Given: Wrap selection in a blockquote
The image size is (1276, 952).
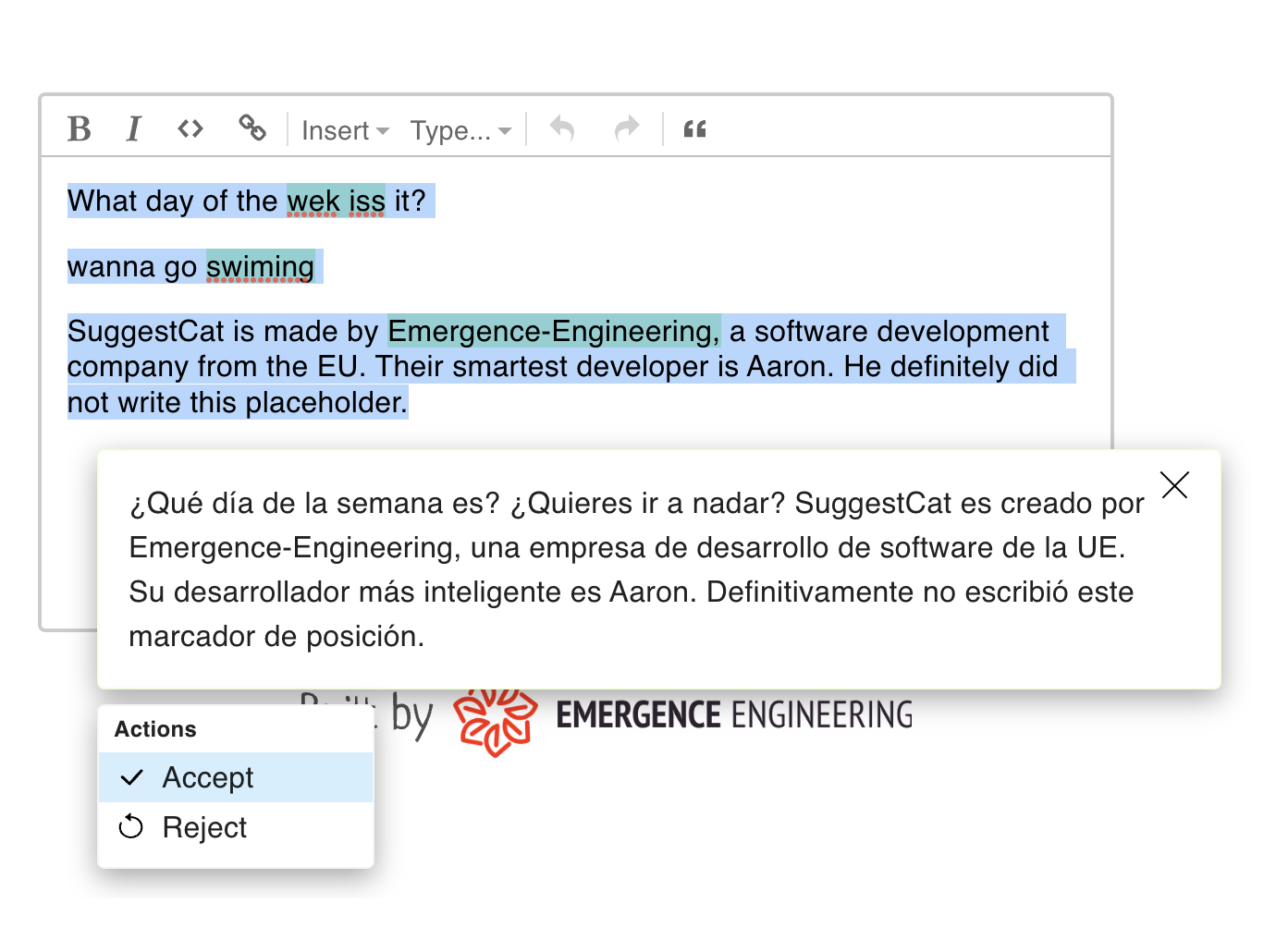Looking at the screenshot, I should click(x=694, y=128).
